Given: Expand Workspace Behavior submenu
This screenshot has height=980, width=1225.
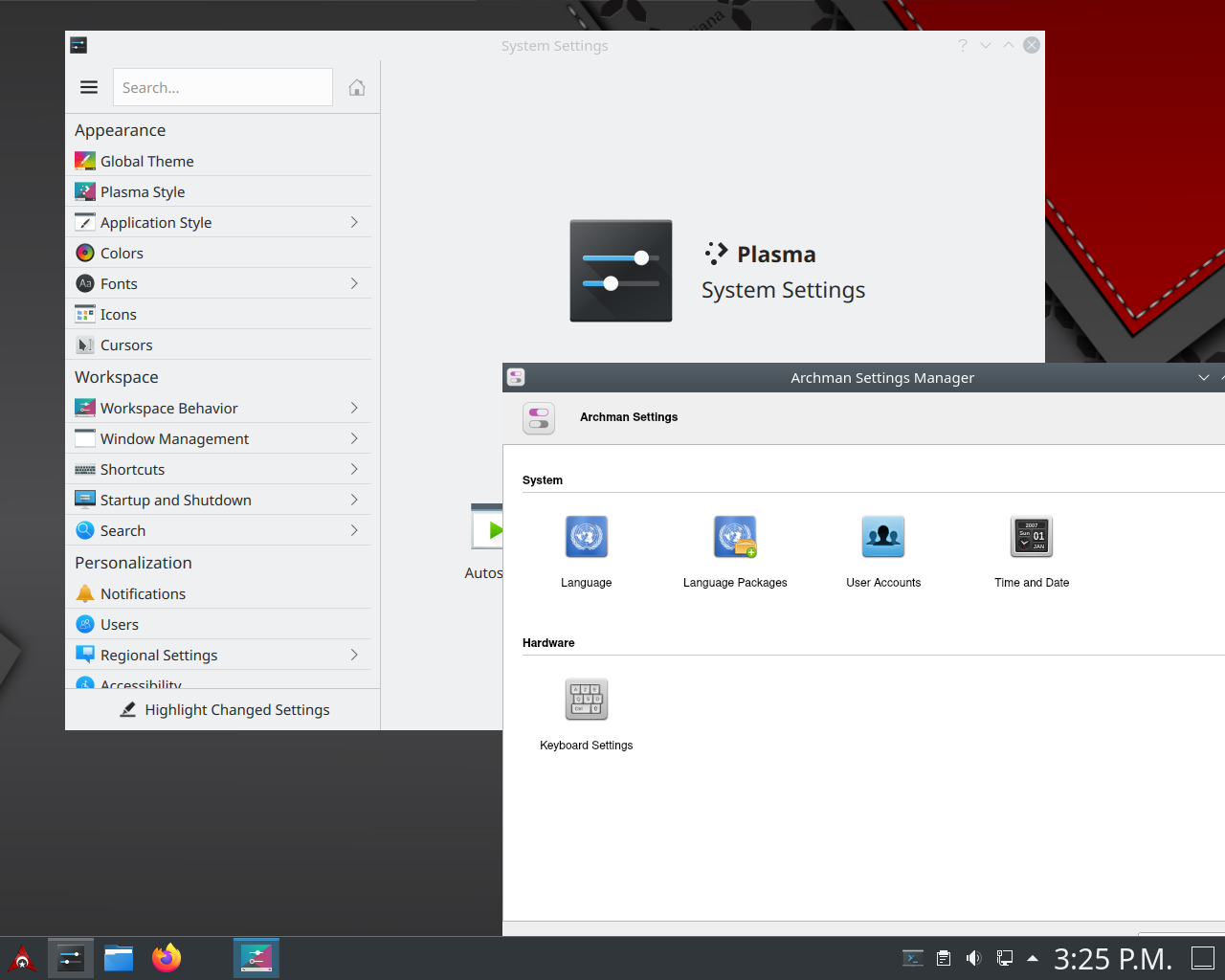Looking at the screenshot, I should point(354,408).
